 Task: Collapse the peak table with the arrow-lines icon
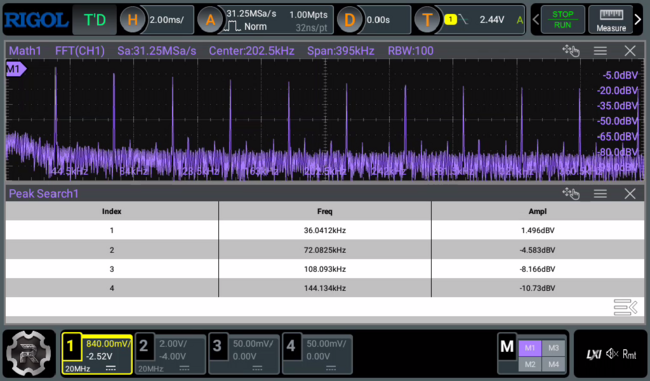click(x=625, y=307)
